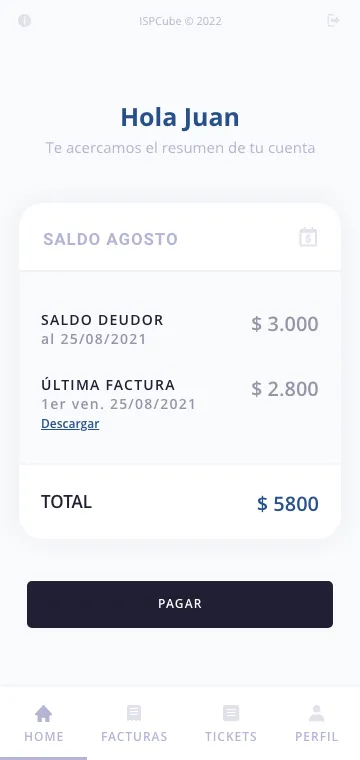Click the Home house icon
This screenshot has width=360, height=760.
(x=44, y=713)
